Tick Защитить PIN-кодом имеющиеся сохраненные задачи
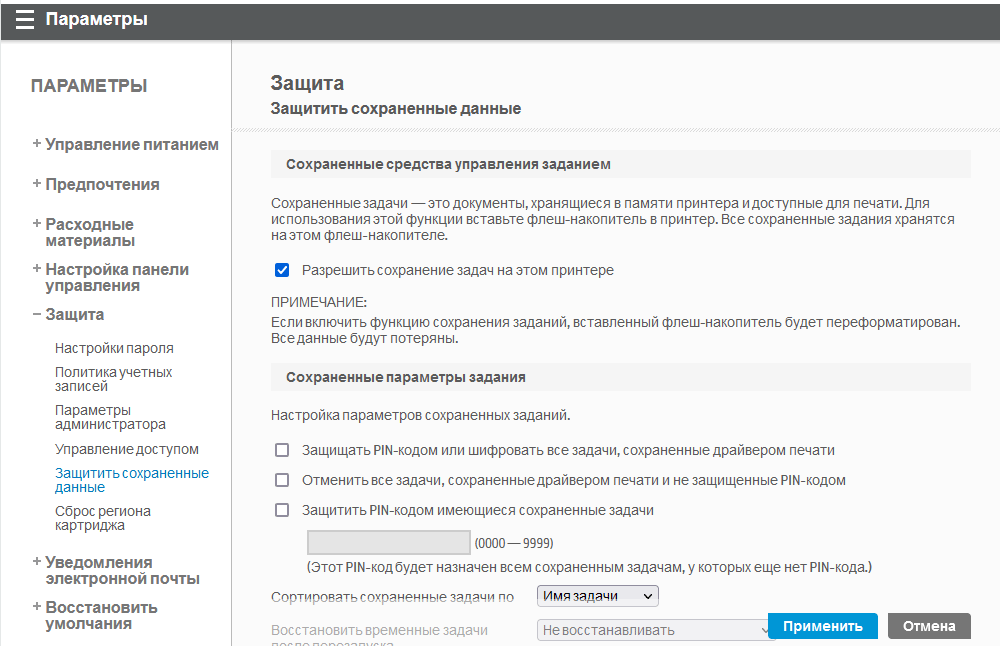This screenshot has width=1000, height=646. (x=282, y=510)
